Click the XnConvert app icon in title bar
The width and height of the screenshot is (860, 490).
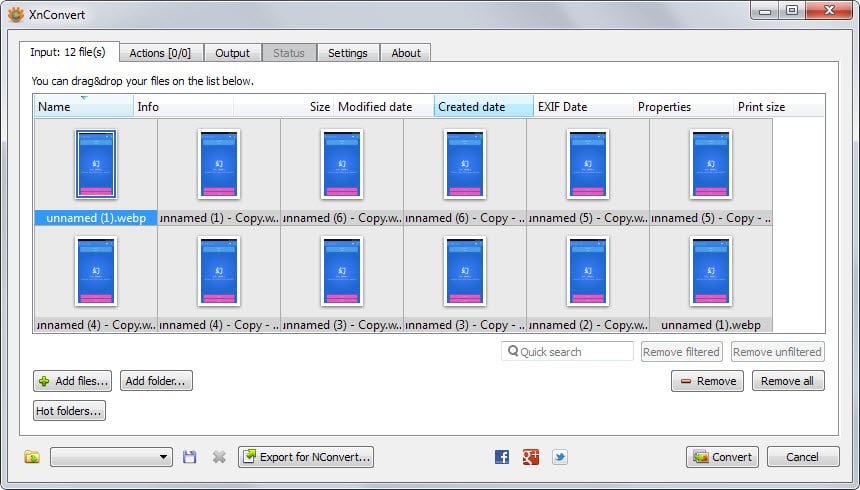pyautogui.click(x=15, y=14)
